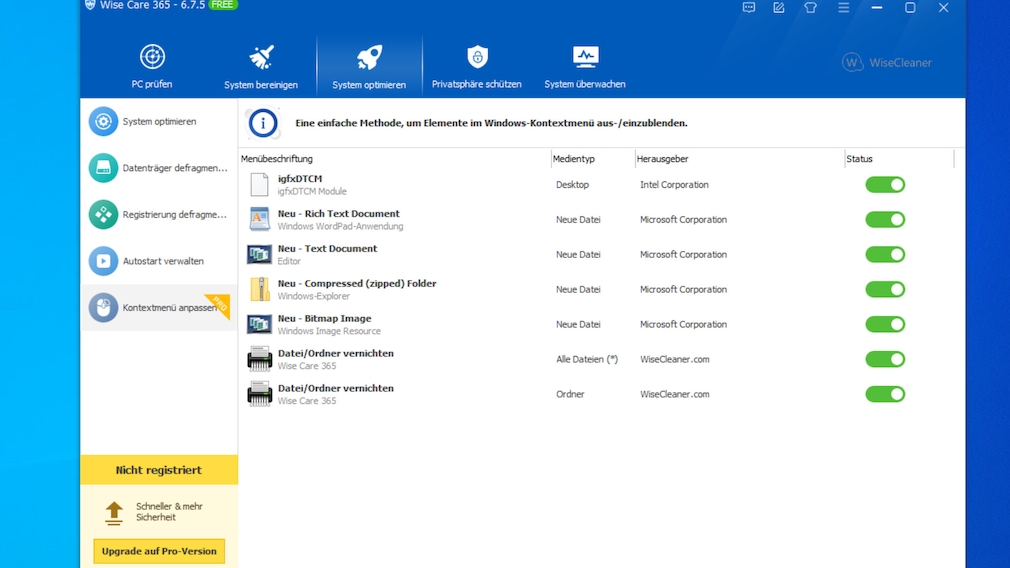The image size is (1010, 568).
Task: Click the Registrierung defragmentieren sidebar icon
Action: click(x=103, y=214)
